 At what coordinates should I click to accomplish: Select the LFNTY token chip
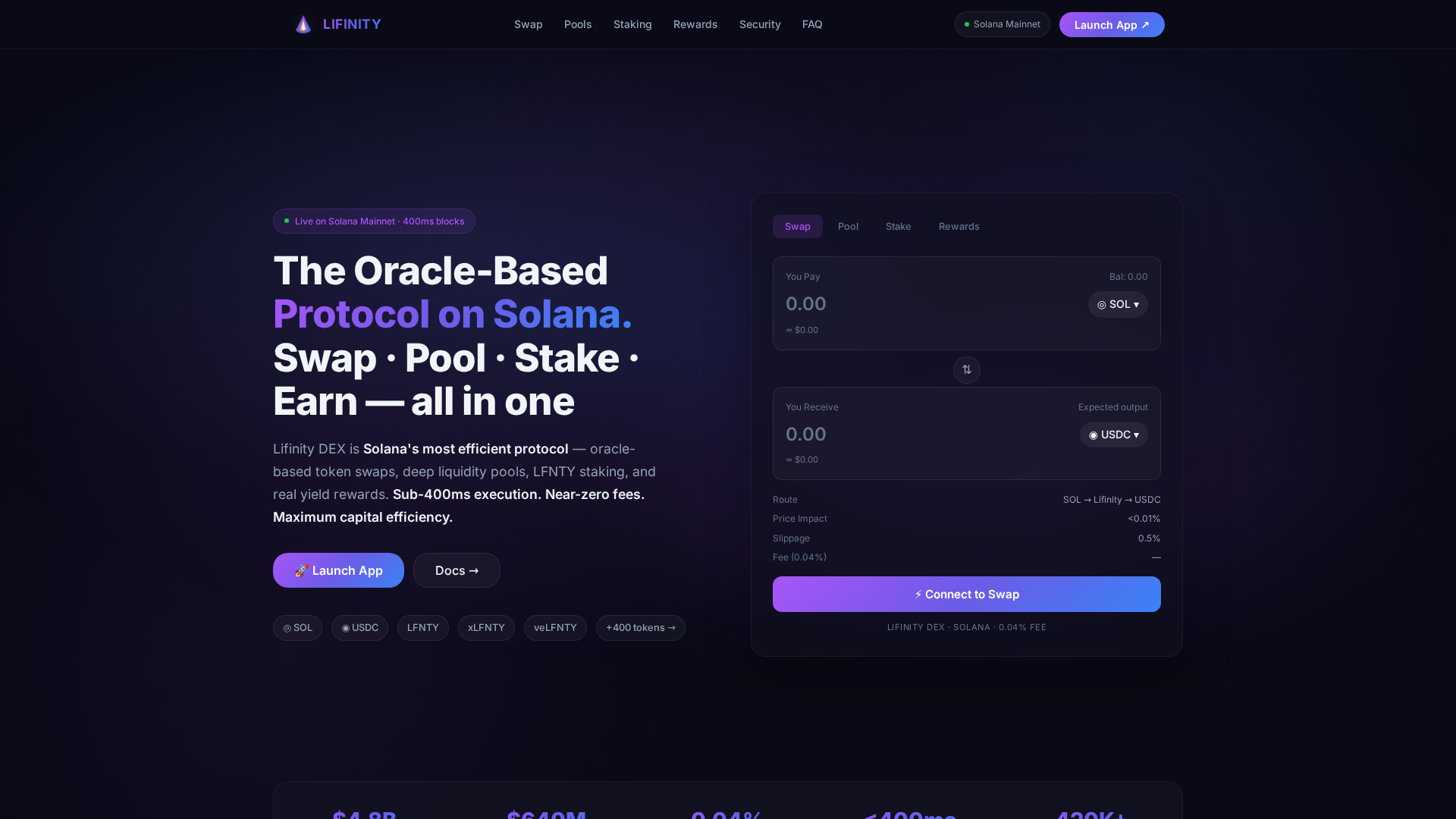[x=423, y=628]
